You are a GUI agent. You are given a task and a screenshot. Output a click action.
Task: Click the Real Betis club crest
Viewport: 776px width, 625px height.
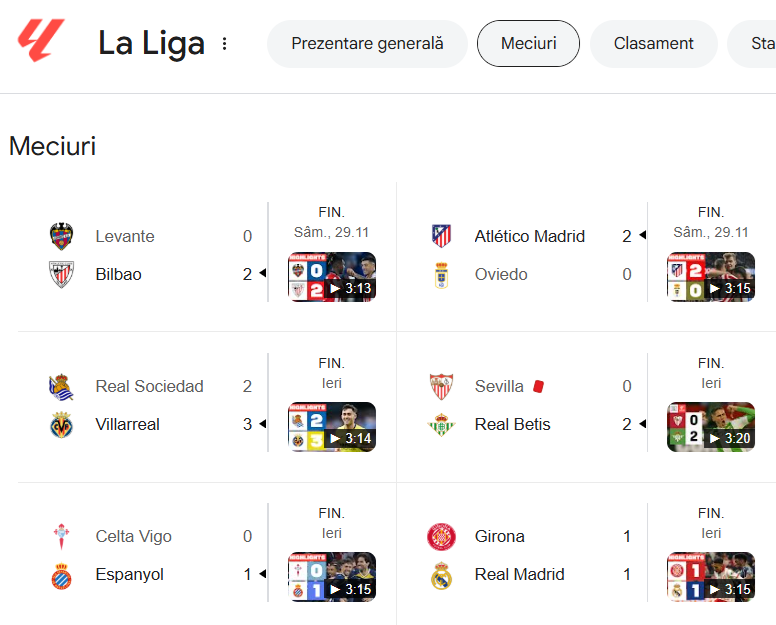tap(441, 424)
